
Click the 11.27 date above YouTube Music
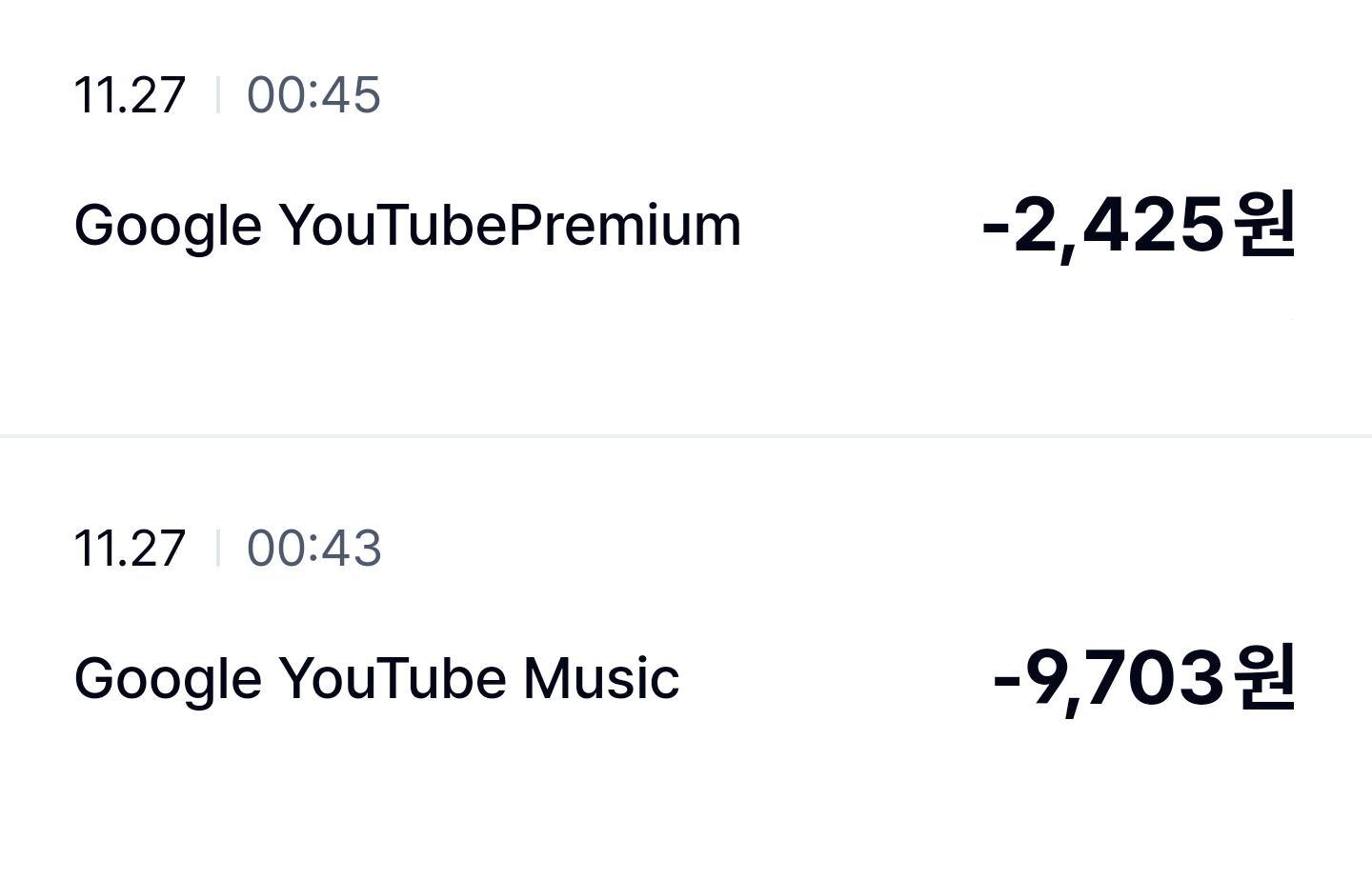point(130,549)
